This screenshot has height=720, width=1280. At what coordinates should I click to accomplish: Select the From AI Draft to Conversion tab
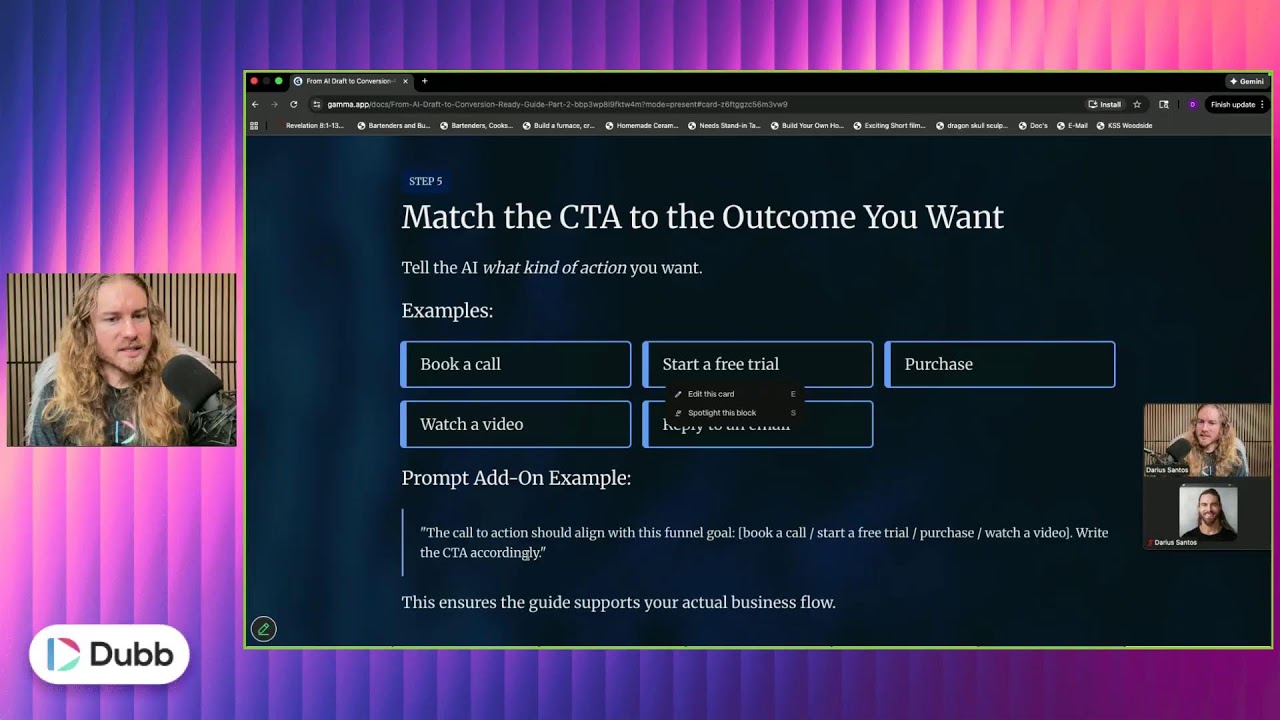click(350, 81)
